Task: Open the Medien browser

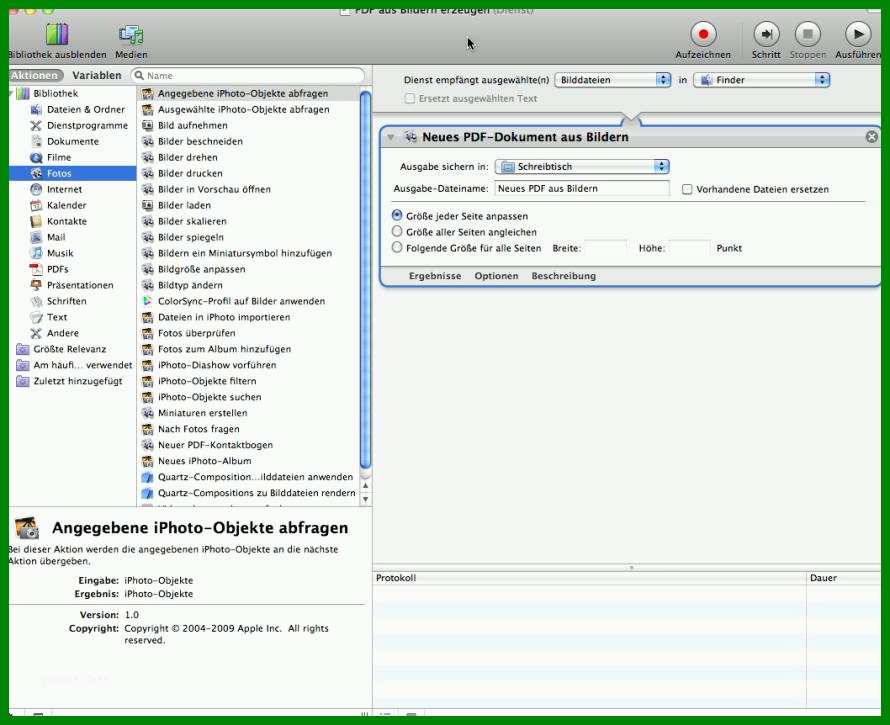Action: click(x=131, y=41)
